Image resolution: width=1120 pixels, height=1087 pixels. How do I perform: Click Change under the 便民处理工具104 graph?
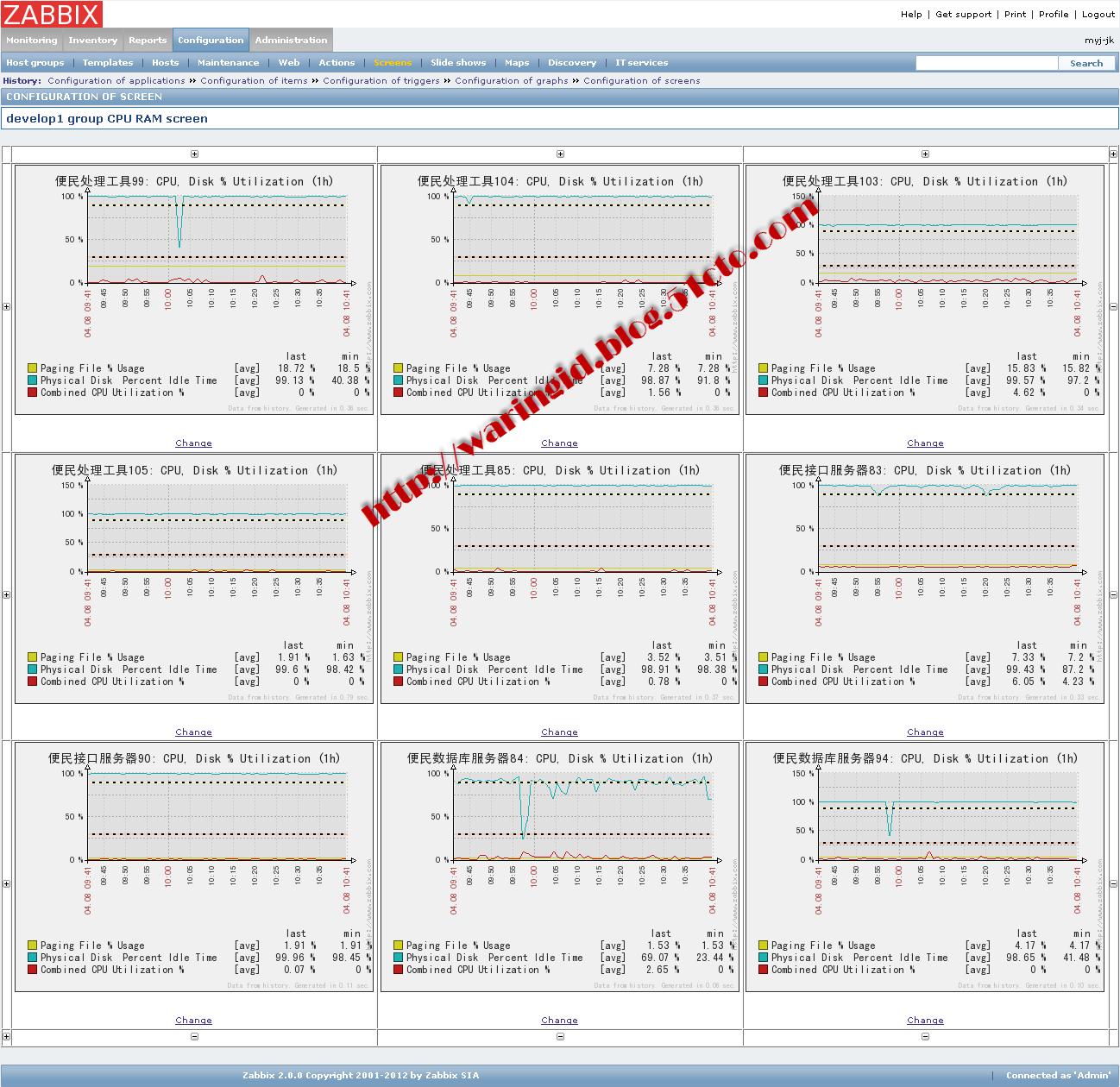coord(559,443)
